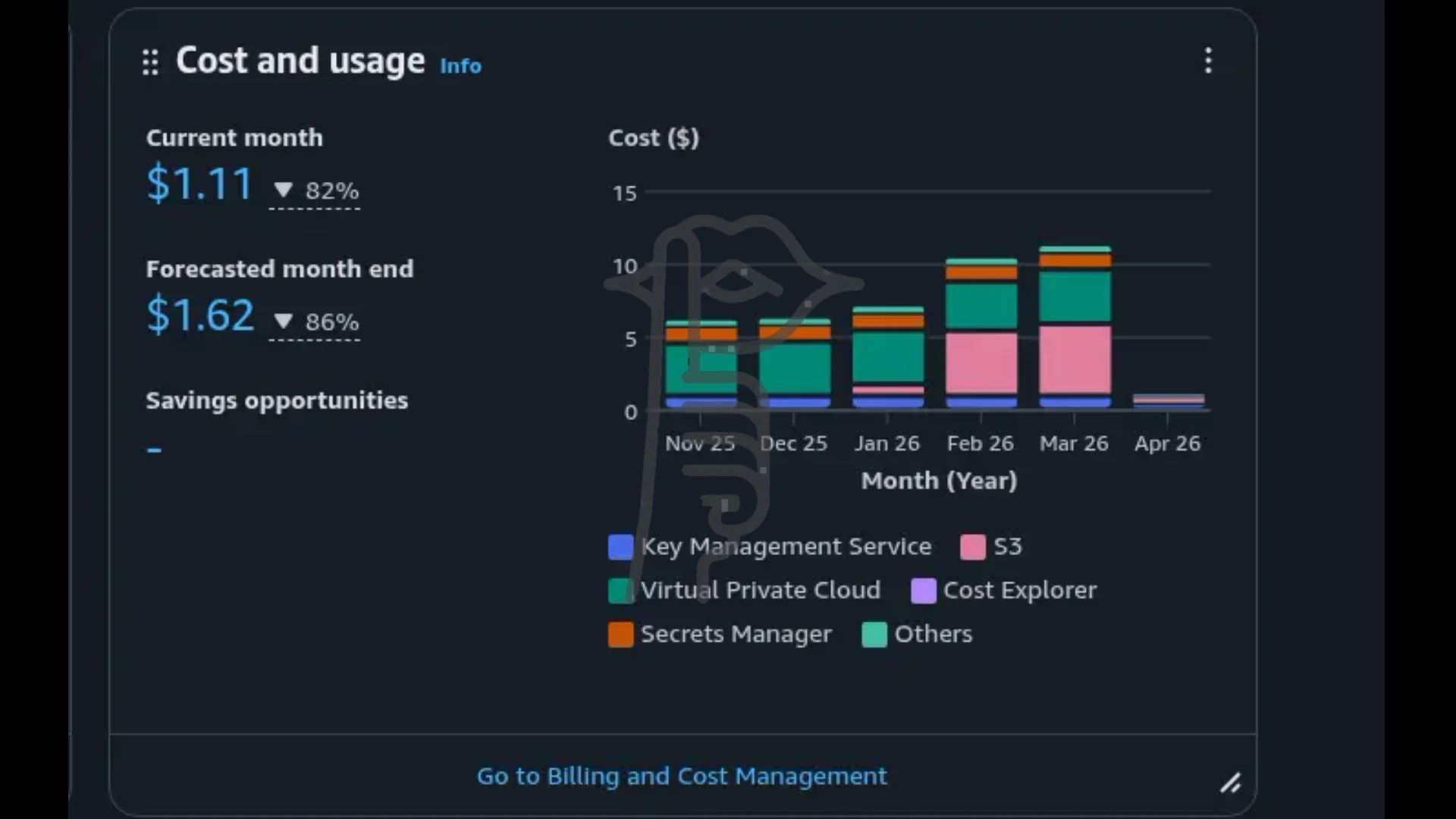The width and height of the screenshot is (1456, 819).
Task: Click the $1.11 current month amount
Action: click(199, 184)
